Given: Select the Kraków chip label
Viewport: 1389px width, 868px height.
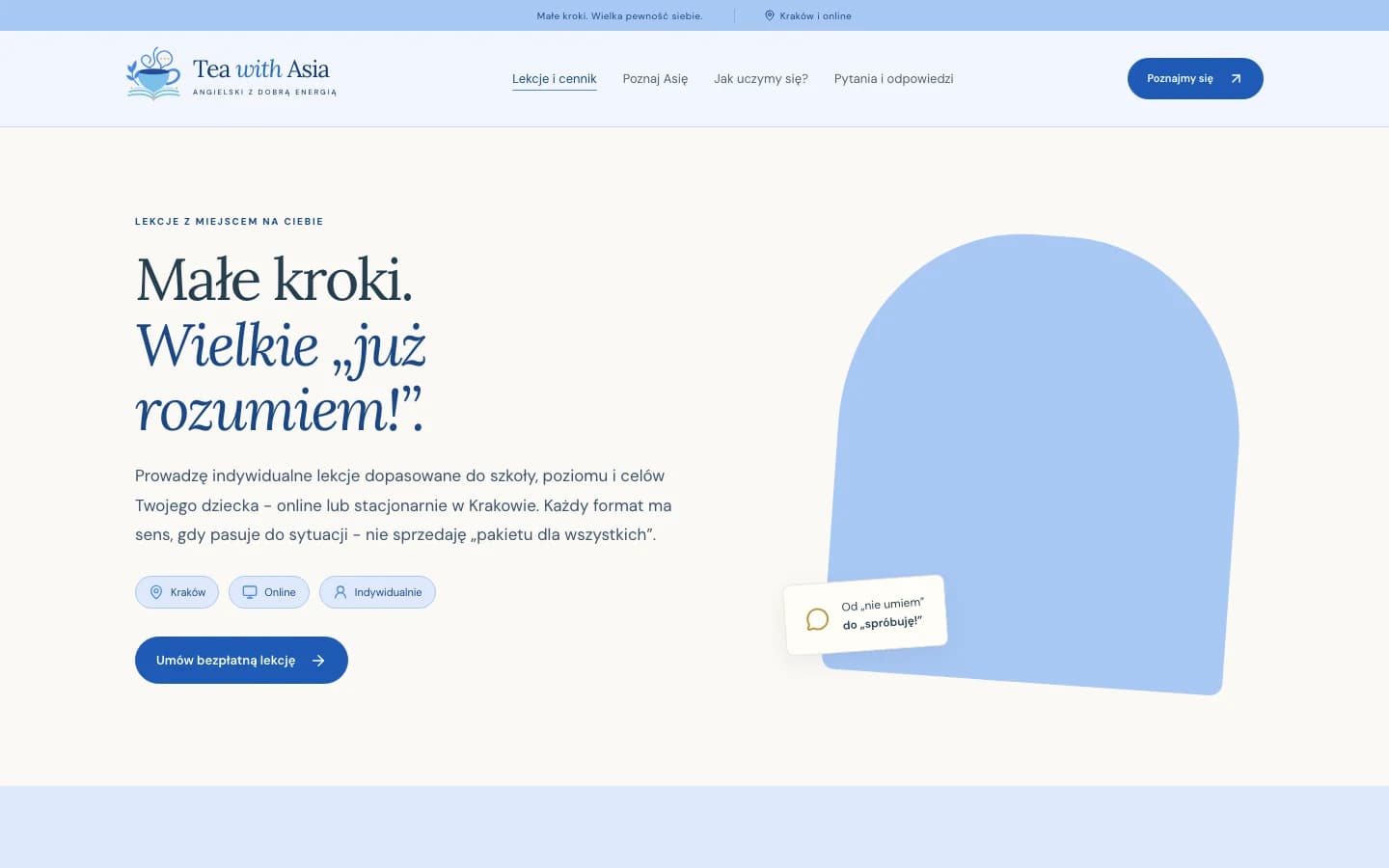Looking at the screenshot, I should pos(188,592).
